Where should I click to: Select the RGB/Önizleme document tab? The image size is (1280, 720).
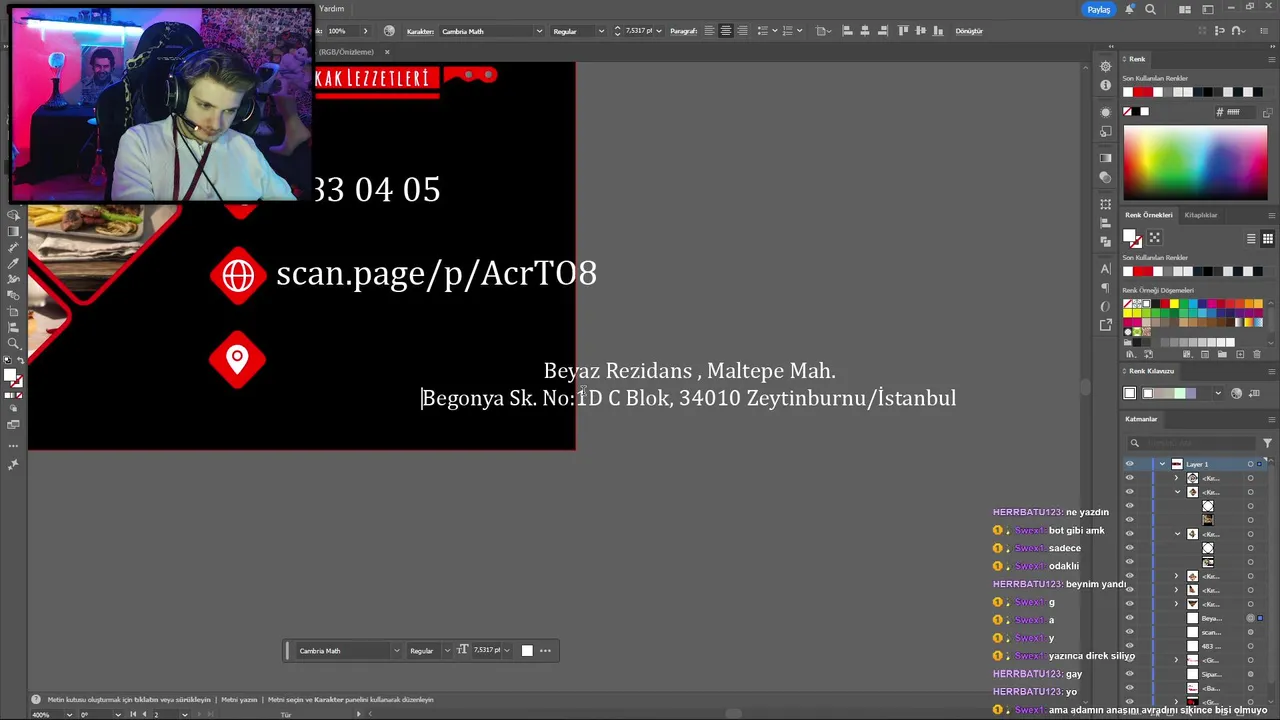pyautogui.click(x=347, y=52)
